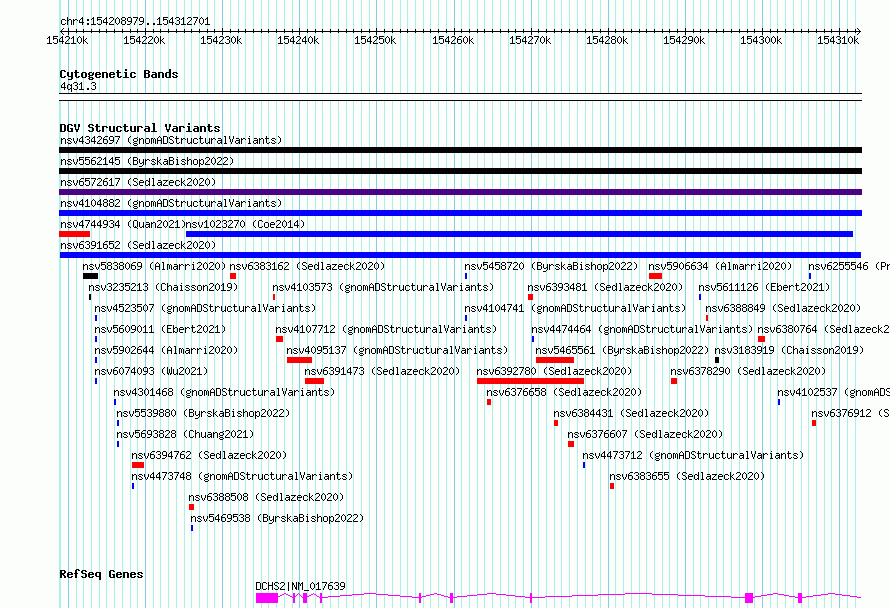Open nsv5465561 ByrskaBishop2022 variant
This screenshot has width=890, height=608.
coord(622,350)
